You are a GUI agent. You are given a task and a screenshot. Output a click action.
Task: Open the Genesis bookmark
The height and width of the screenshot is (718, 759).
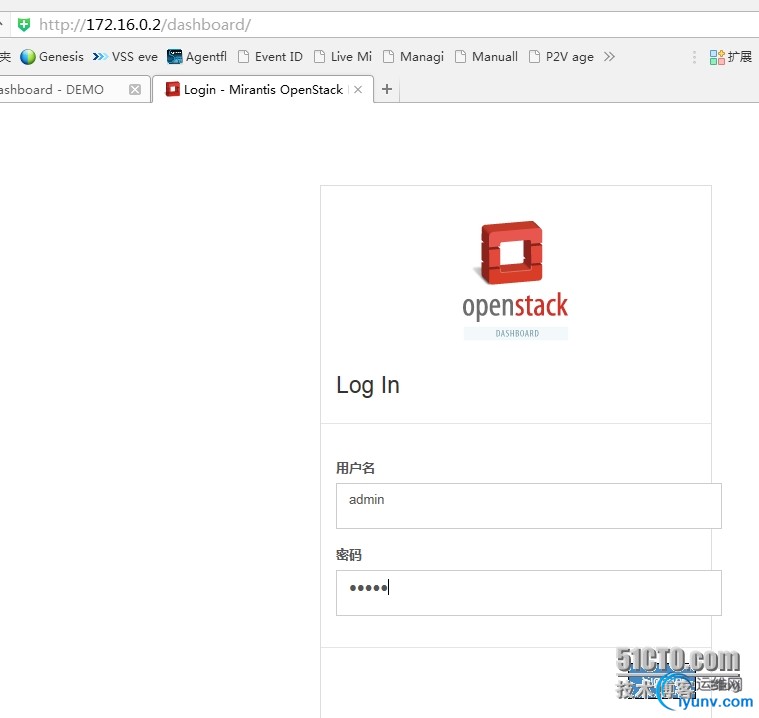click(52, 57)
